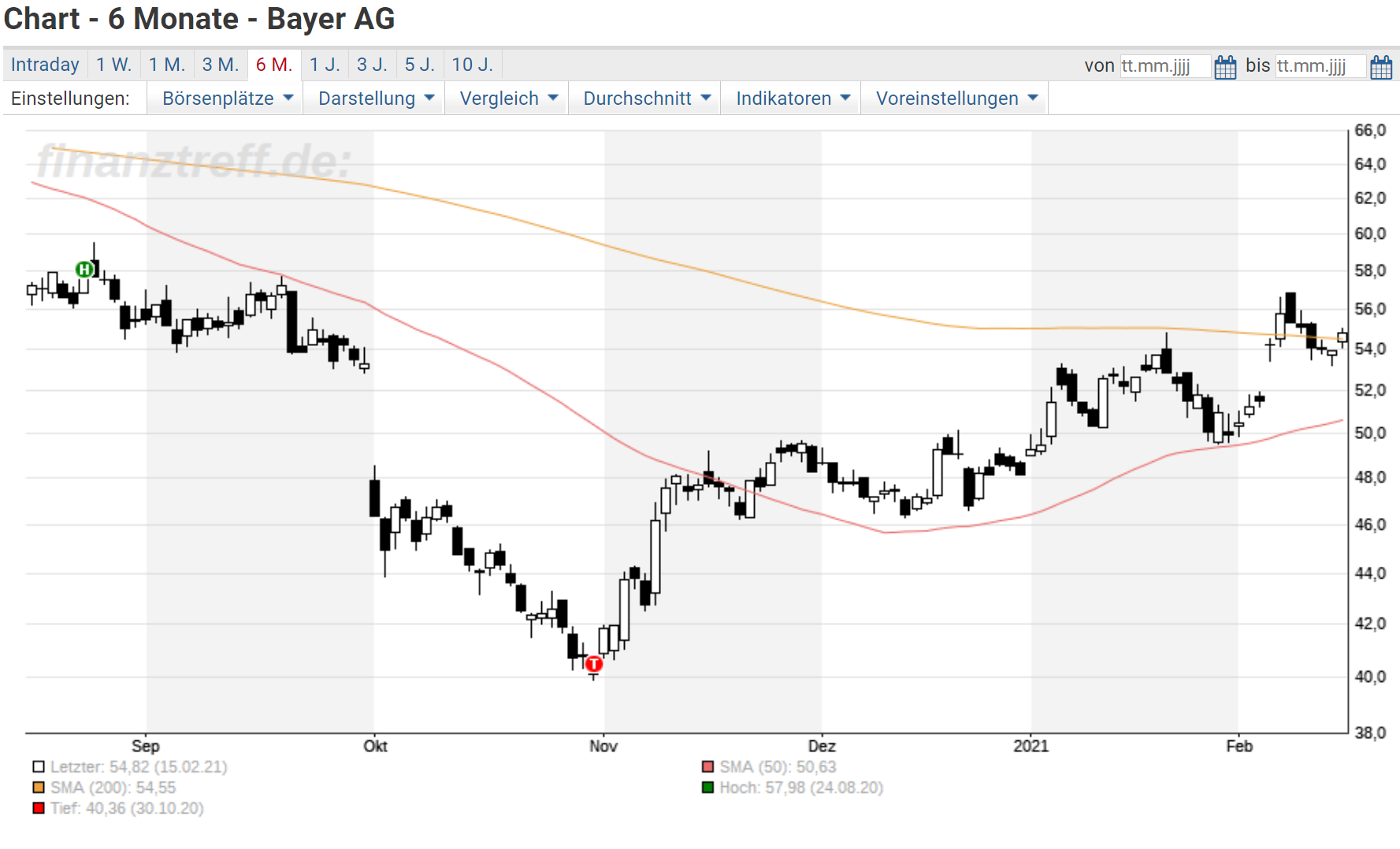Click the 'Feb' x-axis label
The width and height of the screenshot is (1400, 849).
point(1239,746)
